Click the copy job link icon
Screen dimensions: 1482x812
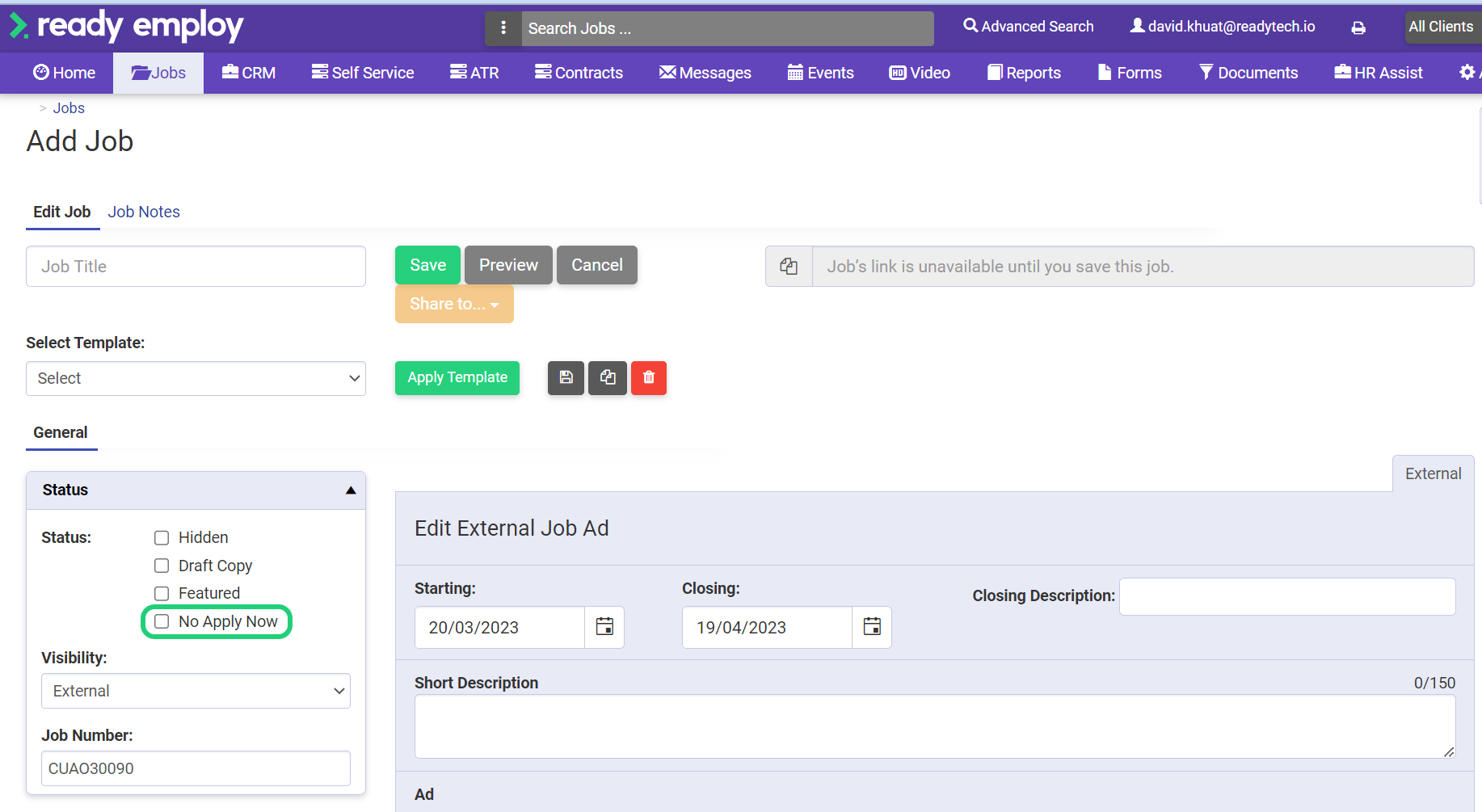pyautogui.click(x=789, y=267)
